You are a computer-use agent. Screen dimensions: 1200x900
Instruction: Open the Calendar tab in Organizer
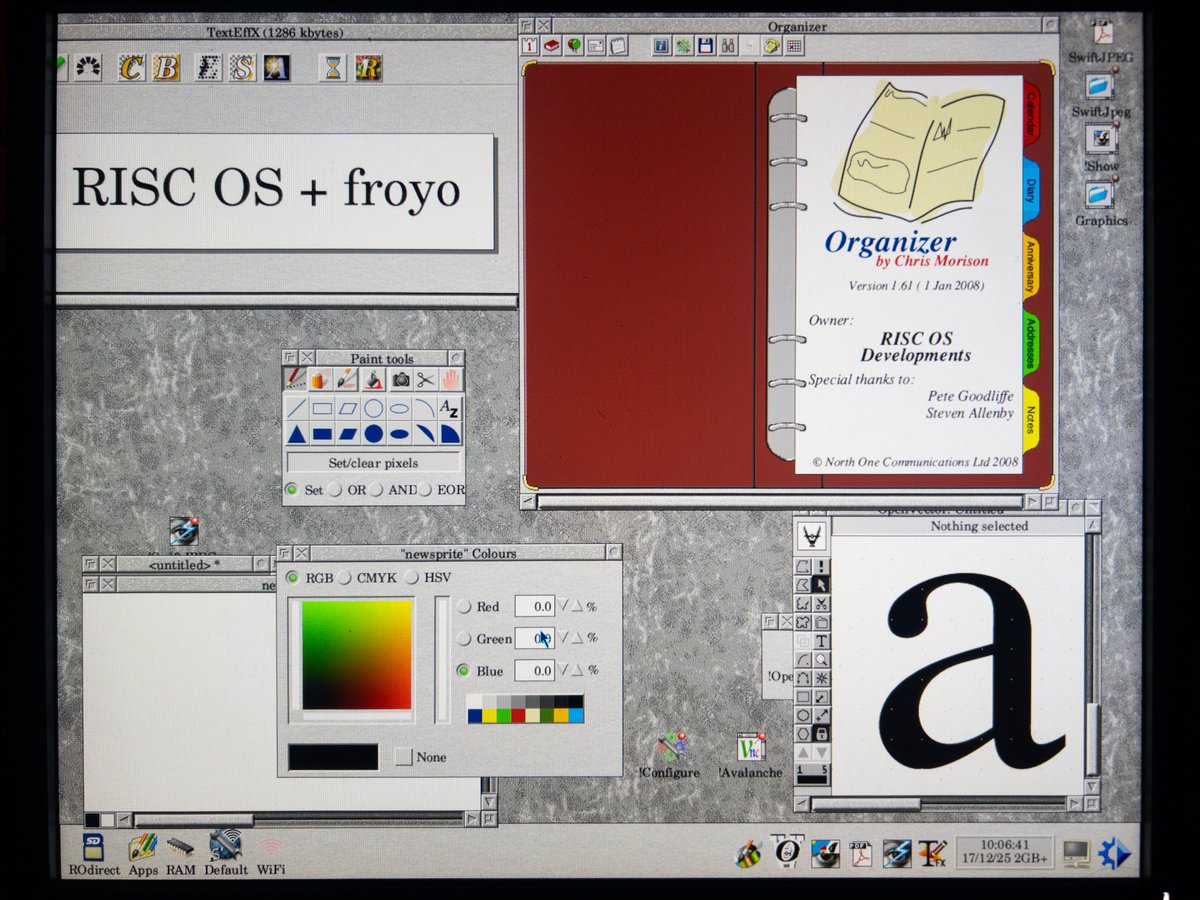tap(1031, 116)
